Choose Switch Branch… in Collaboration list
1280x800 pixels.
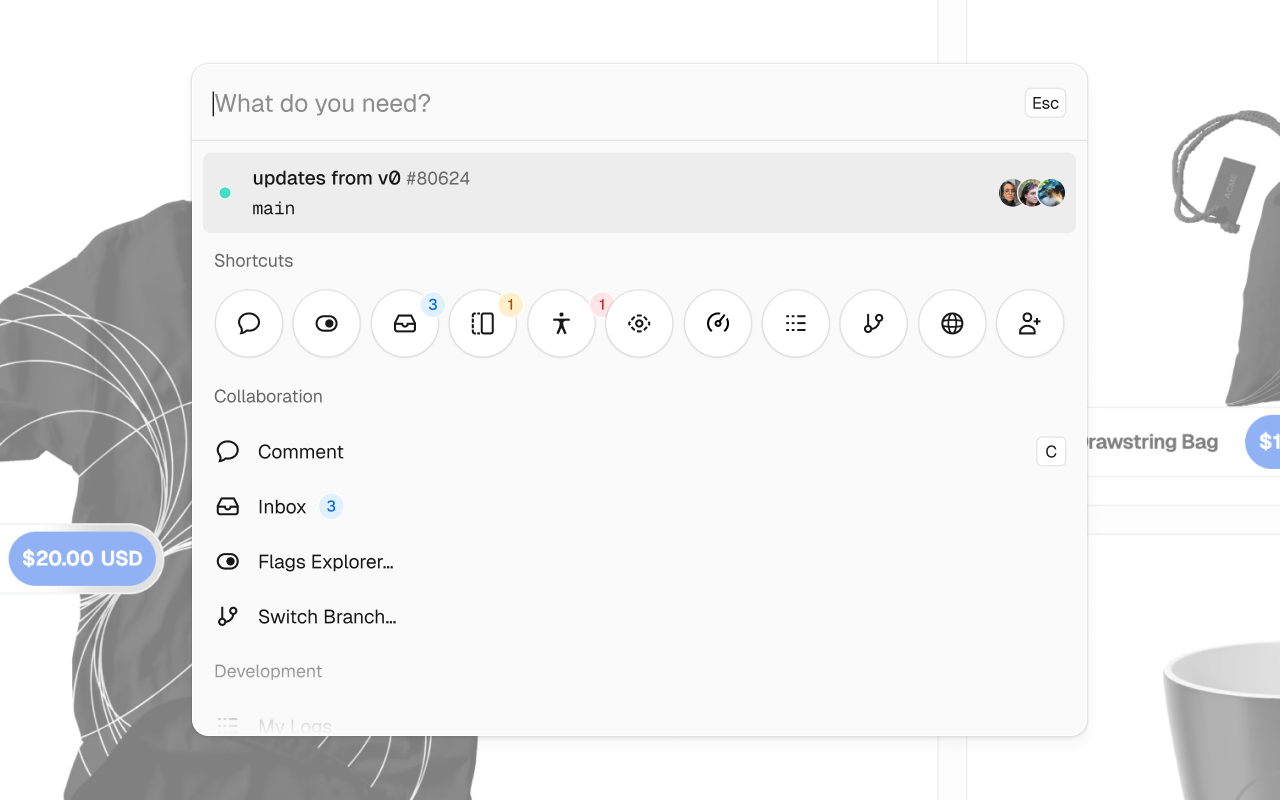coord(640,617)
